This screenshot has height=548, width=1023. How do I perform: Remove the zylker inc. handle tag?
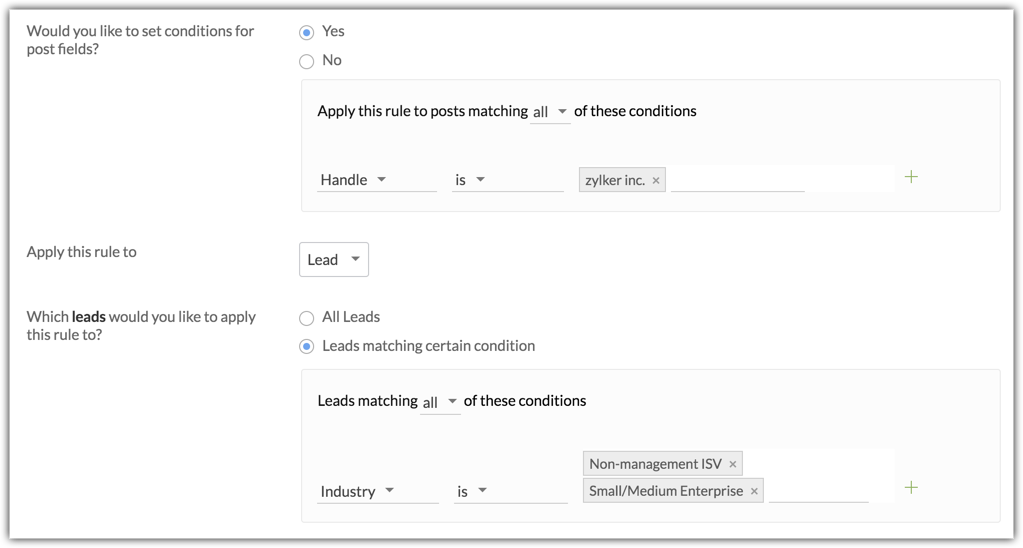656,181
